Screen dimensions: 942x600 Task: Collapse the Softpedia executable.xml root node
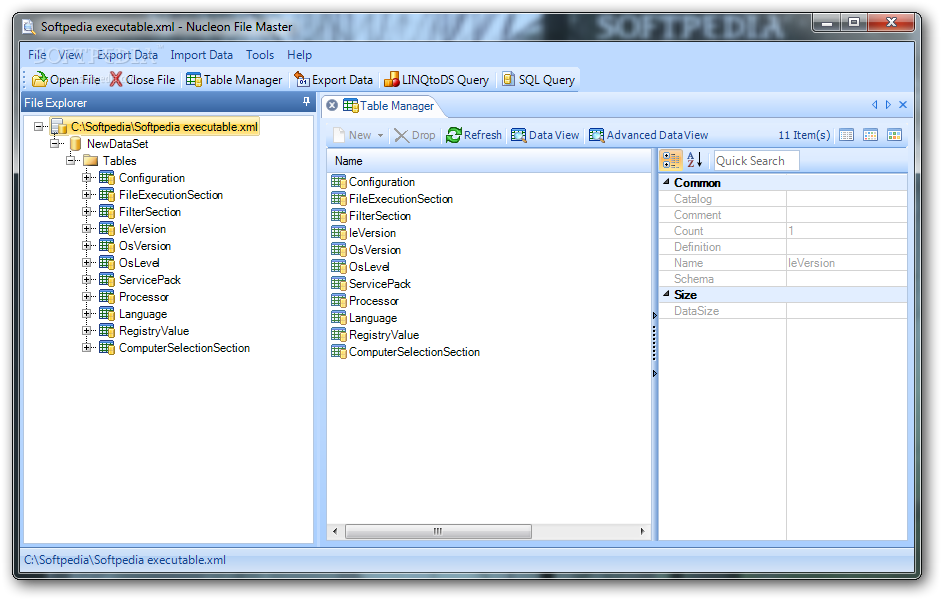(x=39, y=126)
